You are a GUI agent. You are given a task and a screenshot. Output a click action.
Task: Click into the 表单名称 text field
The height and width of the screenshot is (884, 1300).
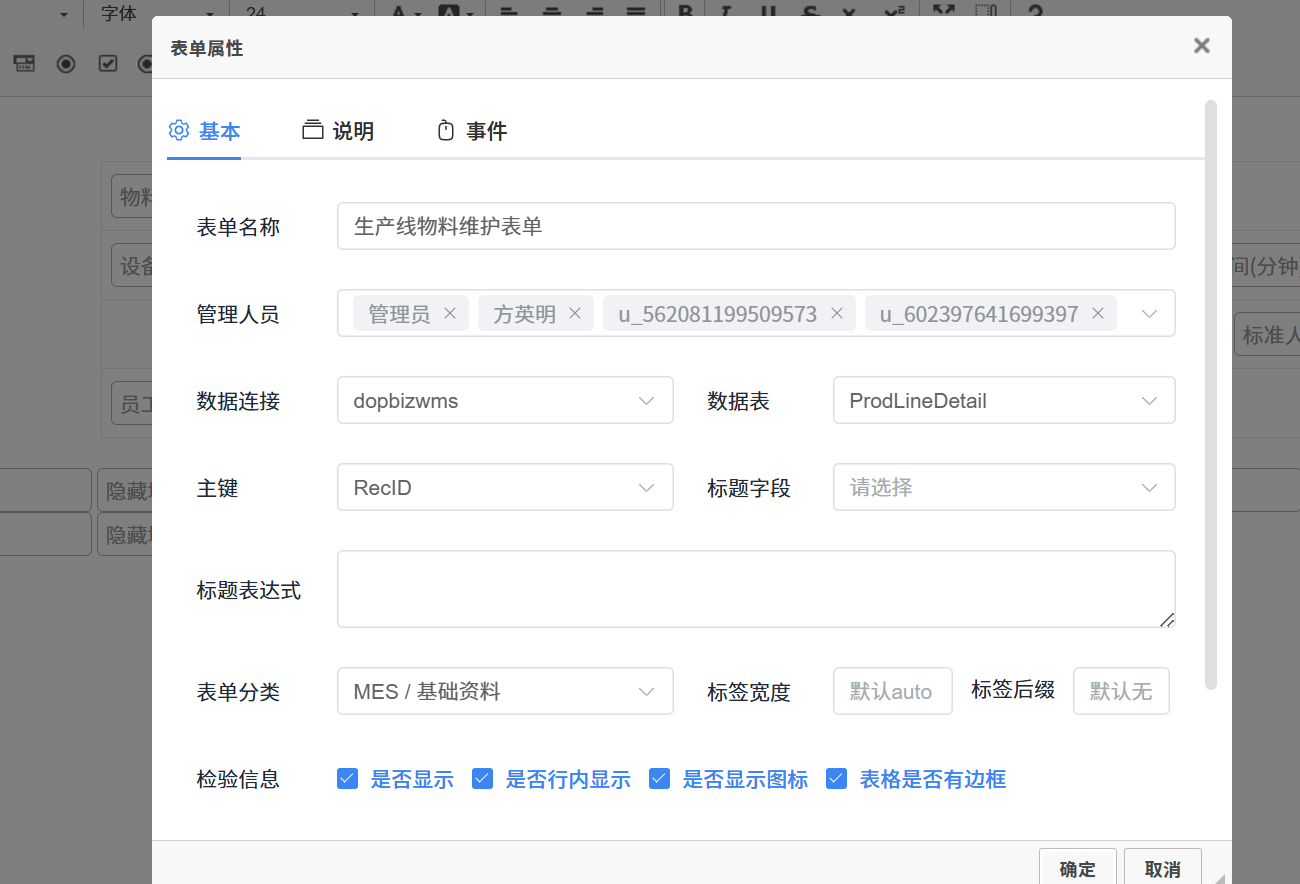(755, 227)
